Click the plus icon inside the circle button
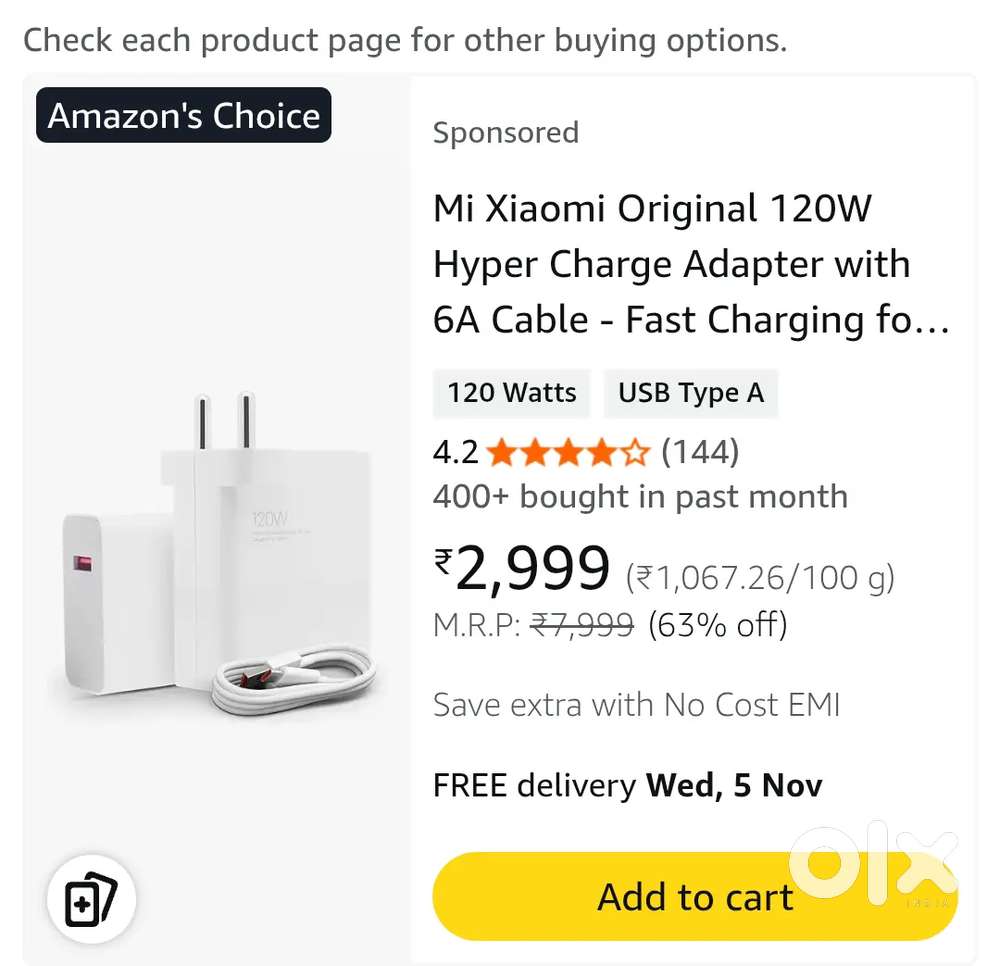Screen dimensions: 1000x966 [x=83, y=906]
